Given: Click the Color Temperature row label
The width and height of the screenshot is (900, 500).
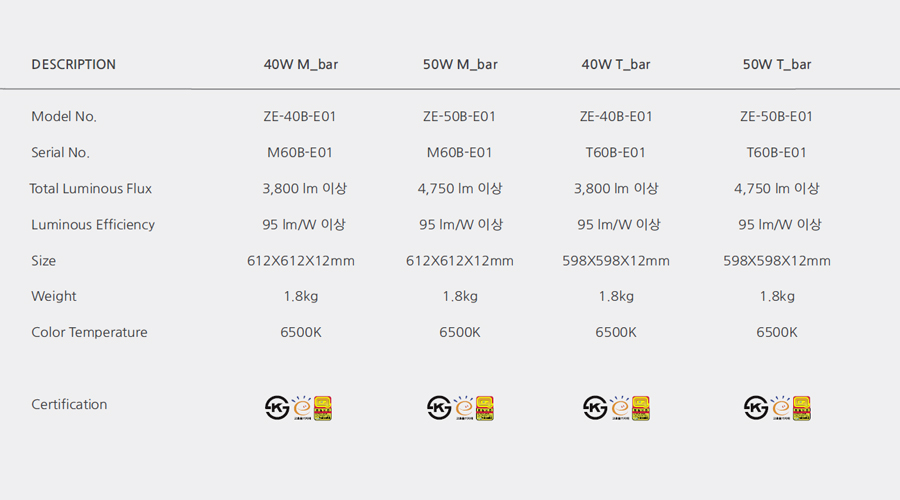Looking at the screenshot, I should [89, 332].
